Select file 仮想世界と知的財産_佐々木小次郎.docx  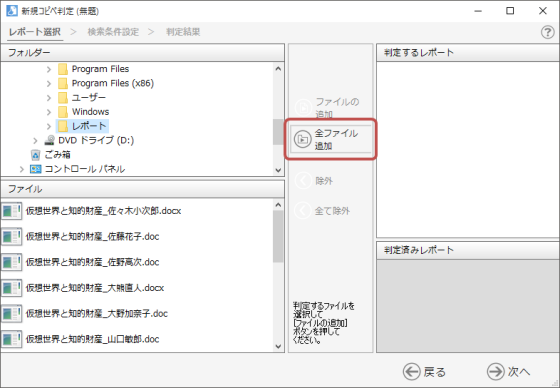(x=103, y=211)
